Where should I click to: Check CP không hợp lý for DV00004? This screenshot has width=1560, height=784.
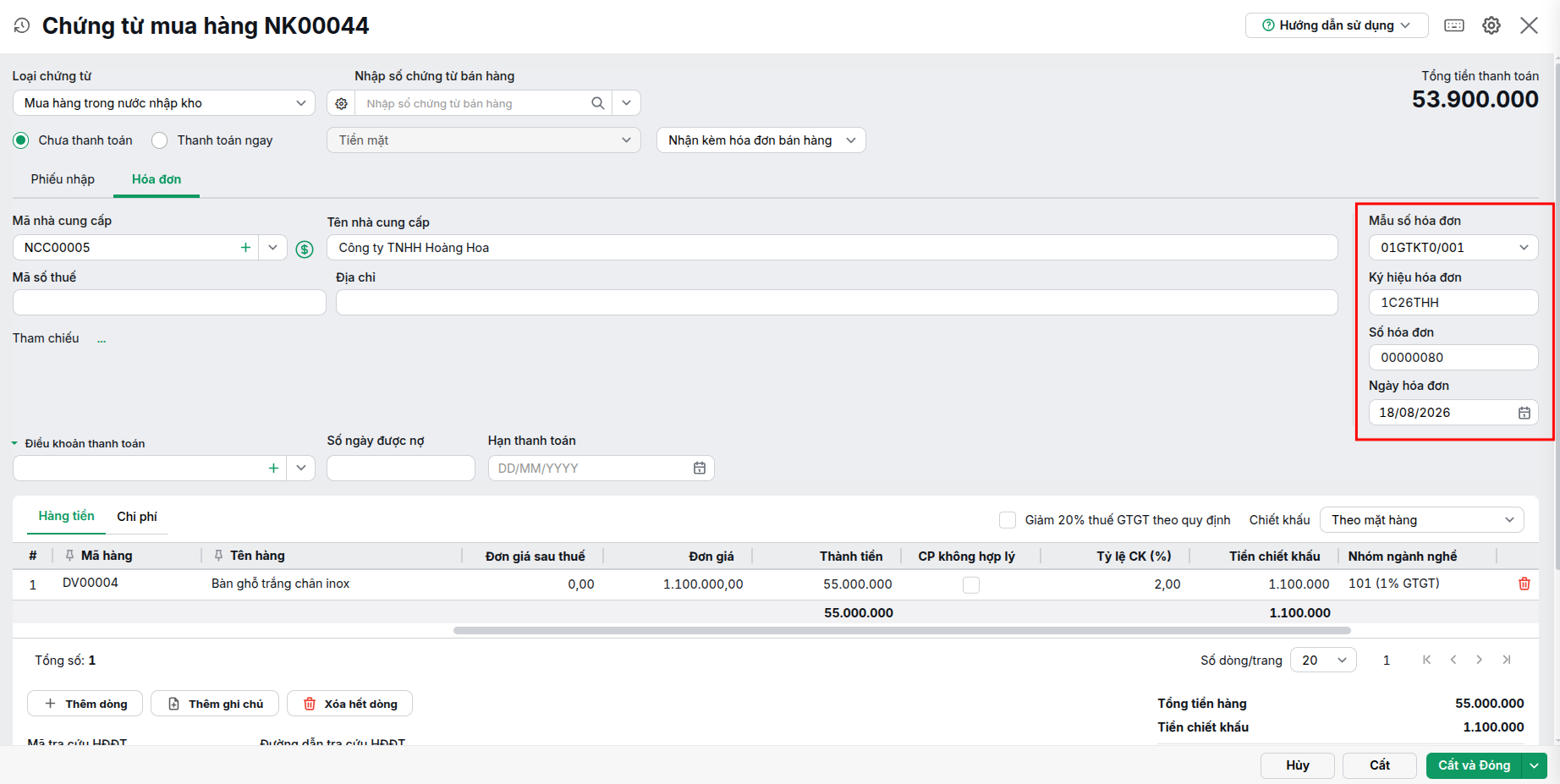click(x=971, y=585)
